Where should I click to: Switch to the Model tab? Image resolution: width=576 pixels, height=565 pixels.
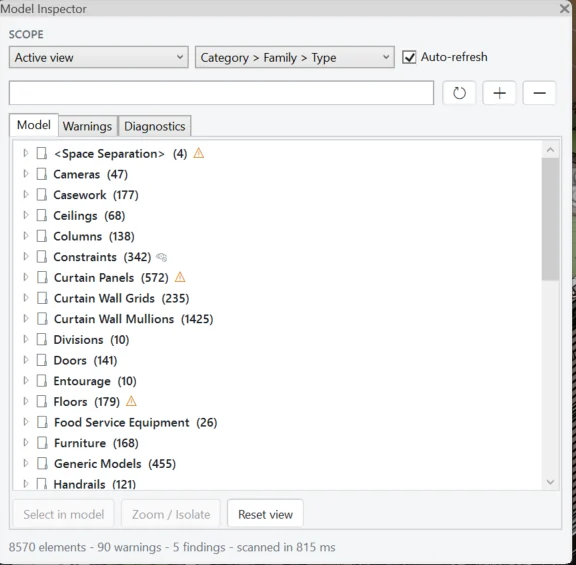[x=34, y=125]
